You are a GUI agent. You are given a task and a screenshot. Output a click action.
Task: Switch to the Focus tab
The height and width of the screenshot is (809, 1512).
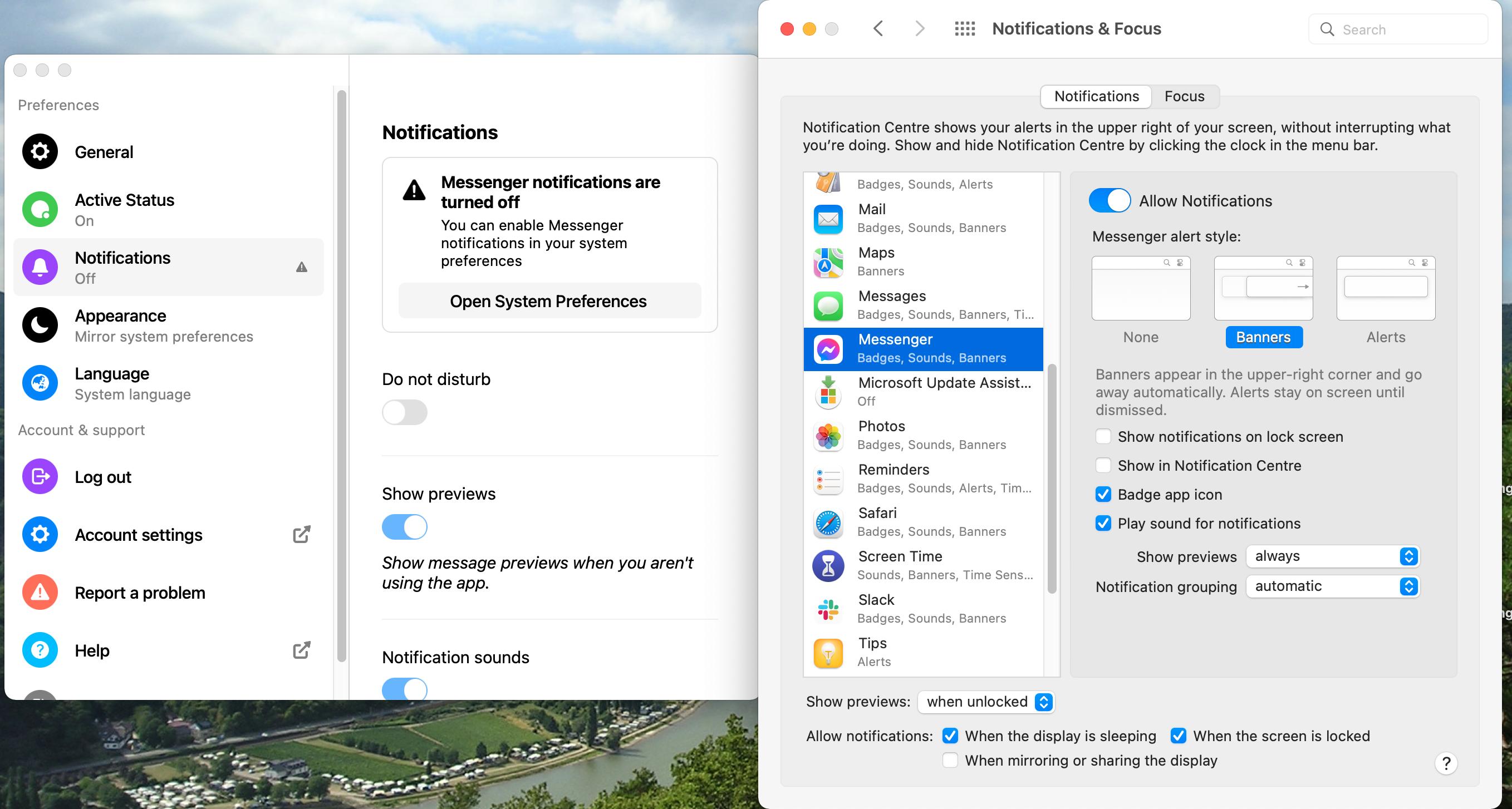pos(1185,96)
